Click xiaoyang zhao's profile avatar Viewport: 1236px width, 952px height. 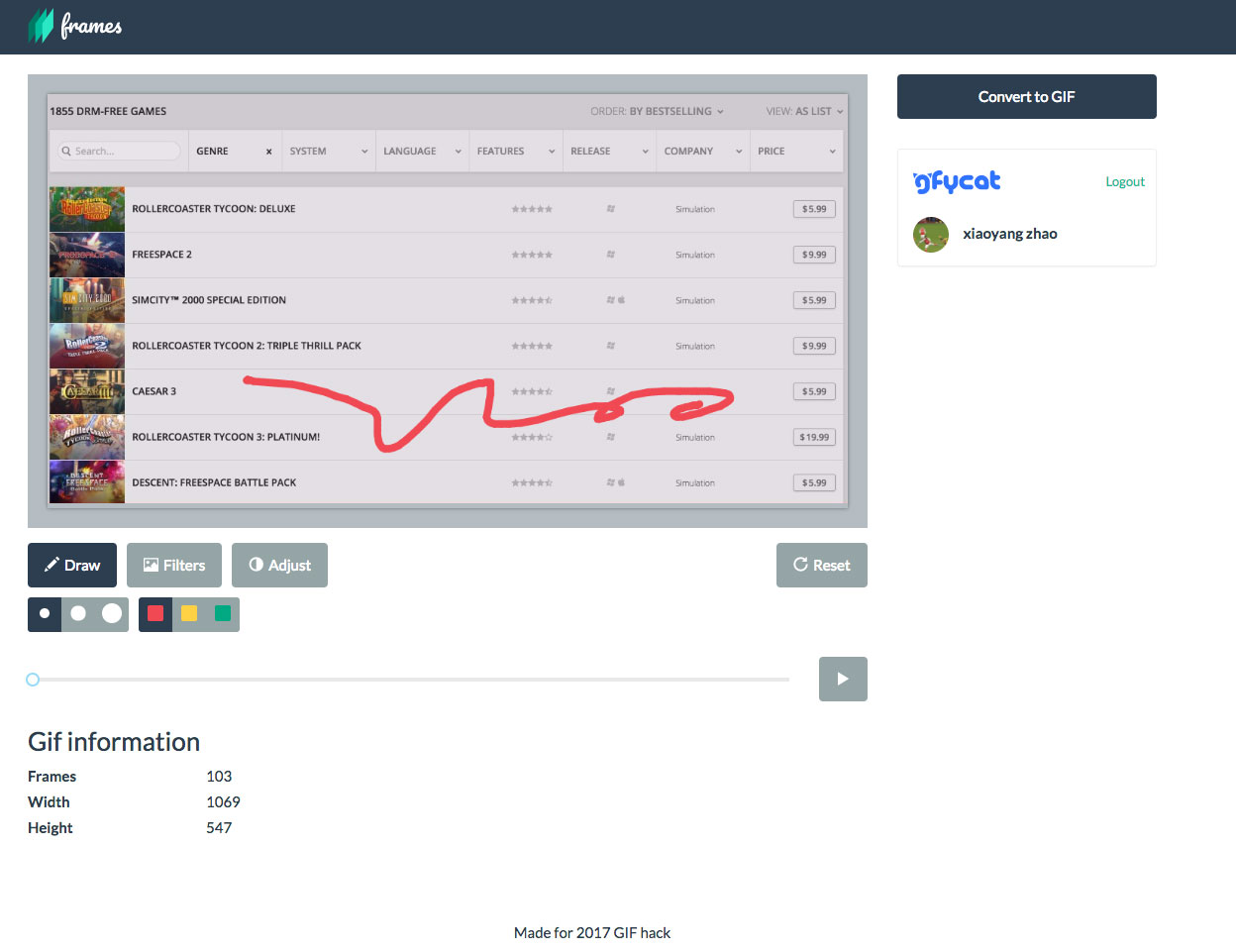(931, 234)
